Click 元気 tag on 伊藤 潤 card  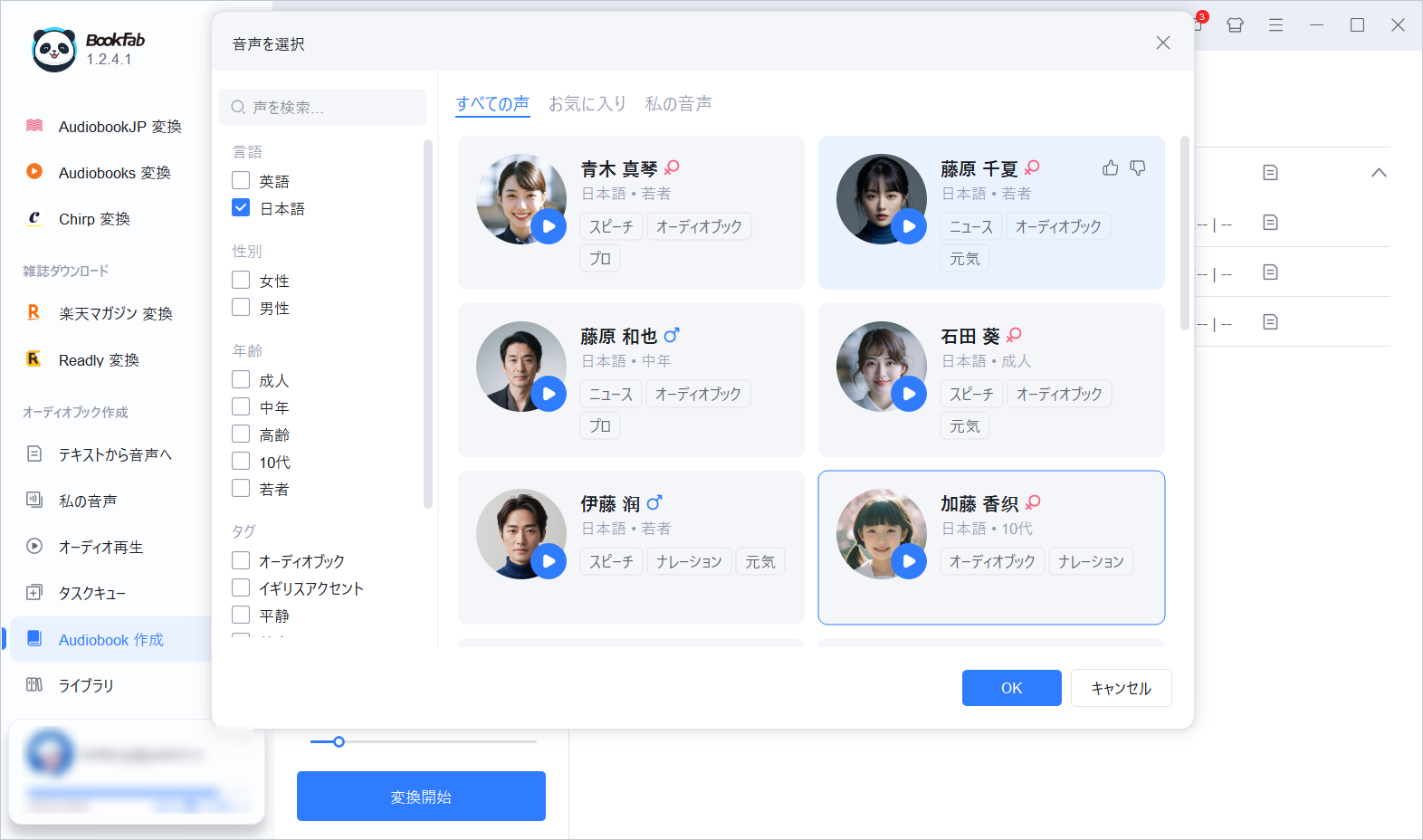click(760, 561)
